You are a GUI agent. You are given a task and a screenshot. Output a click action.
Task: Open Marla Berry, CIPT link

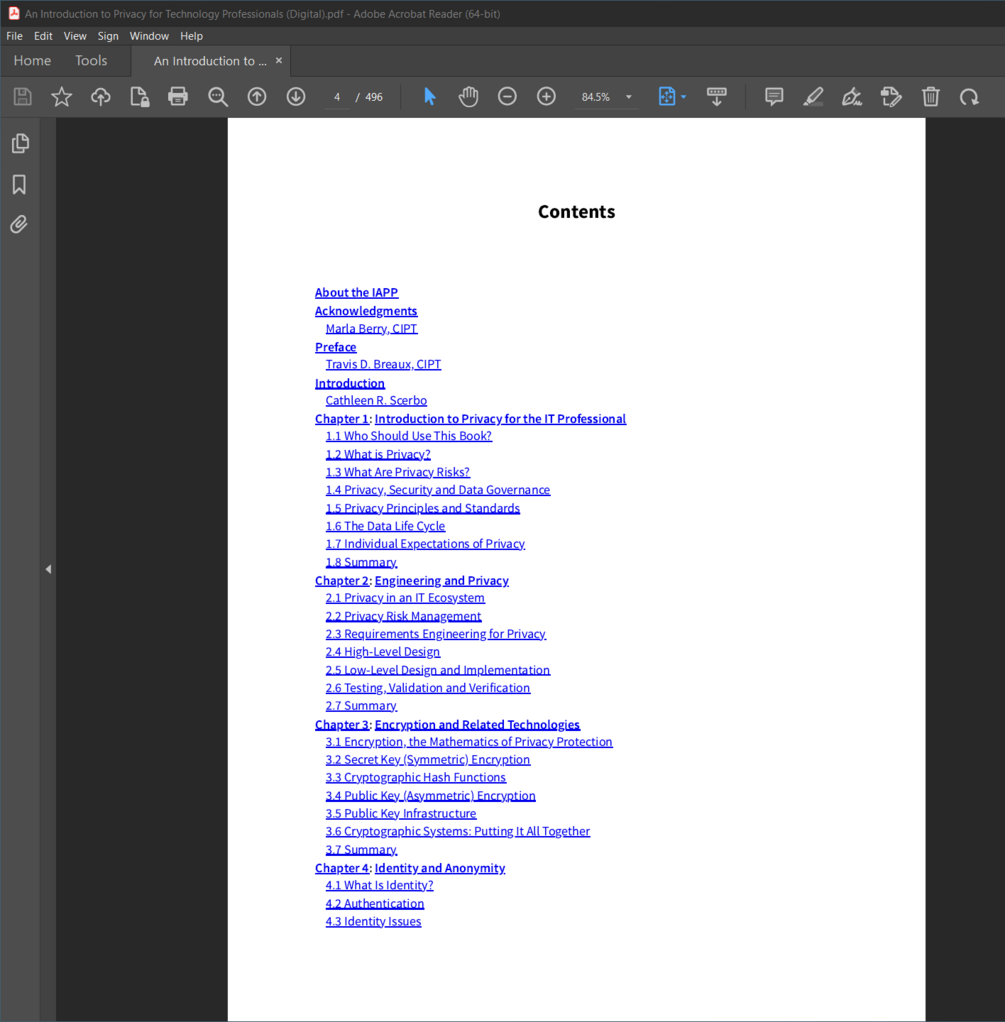(x=371, y=328)
